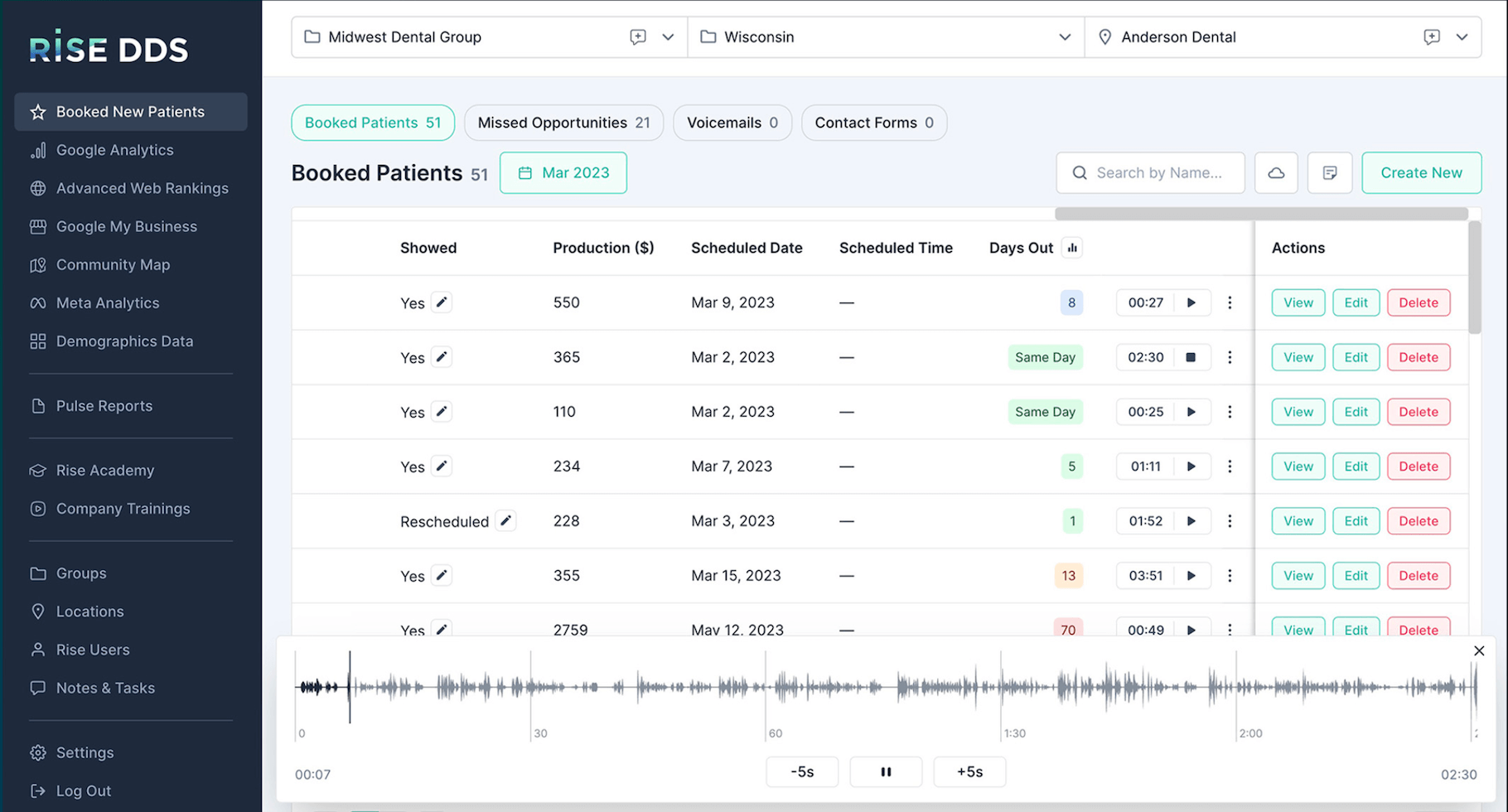1508x812 pixels.
Task: Play the 00:27 call recording
Action: (1191, 302)
